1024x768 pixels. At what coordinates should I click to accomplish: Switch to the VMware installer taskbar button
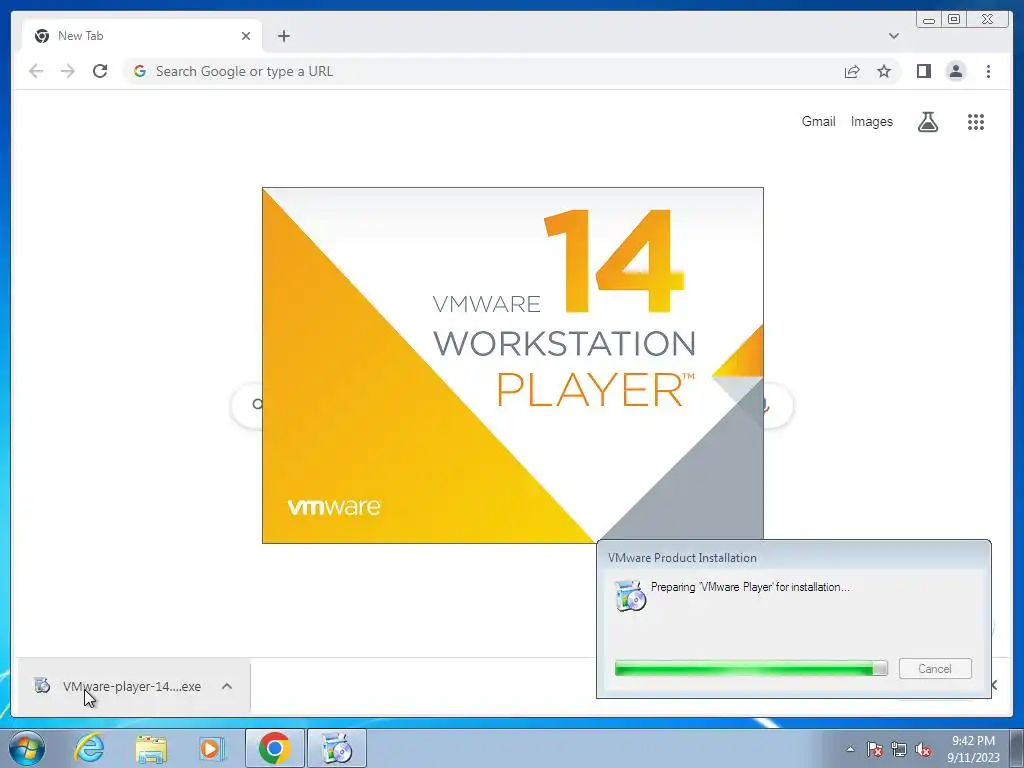pyautogui.click(x=337, y=748)
